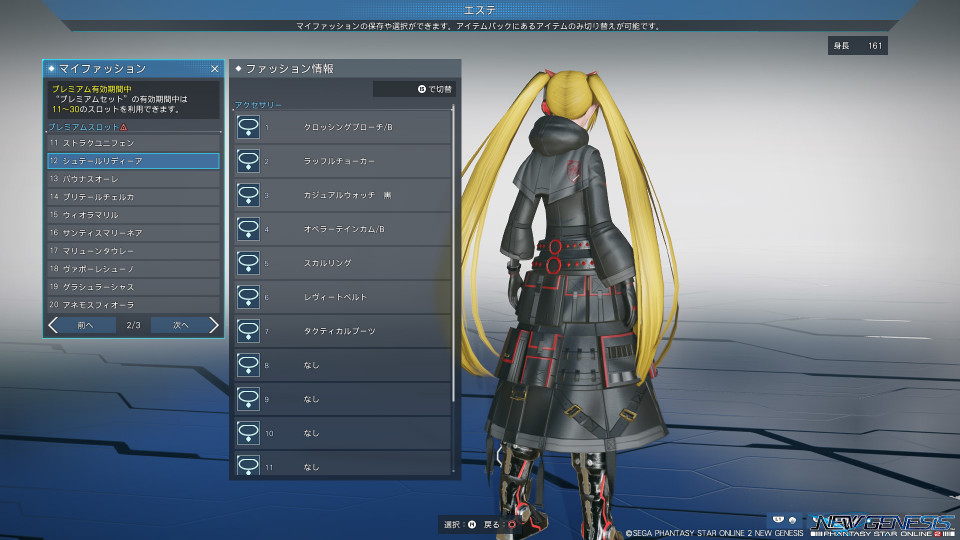Click the ファッション情報 panel title
The image size is (960, 540).
[x=290, y=69]
